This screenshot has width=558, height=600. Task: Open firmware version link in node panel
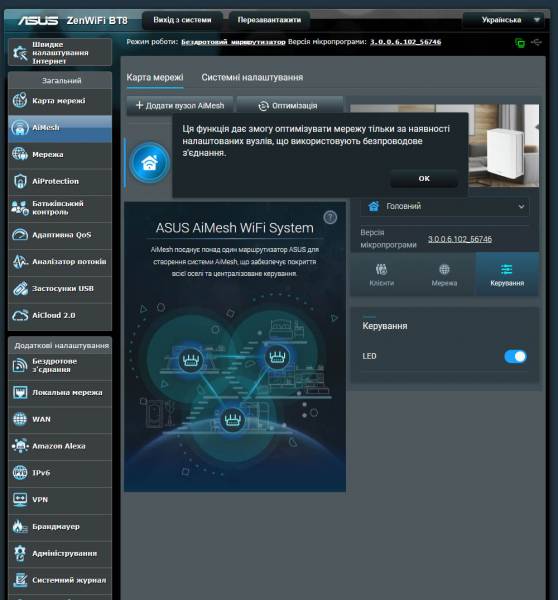(460, 239)
